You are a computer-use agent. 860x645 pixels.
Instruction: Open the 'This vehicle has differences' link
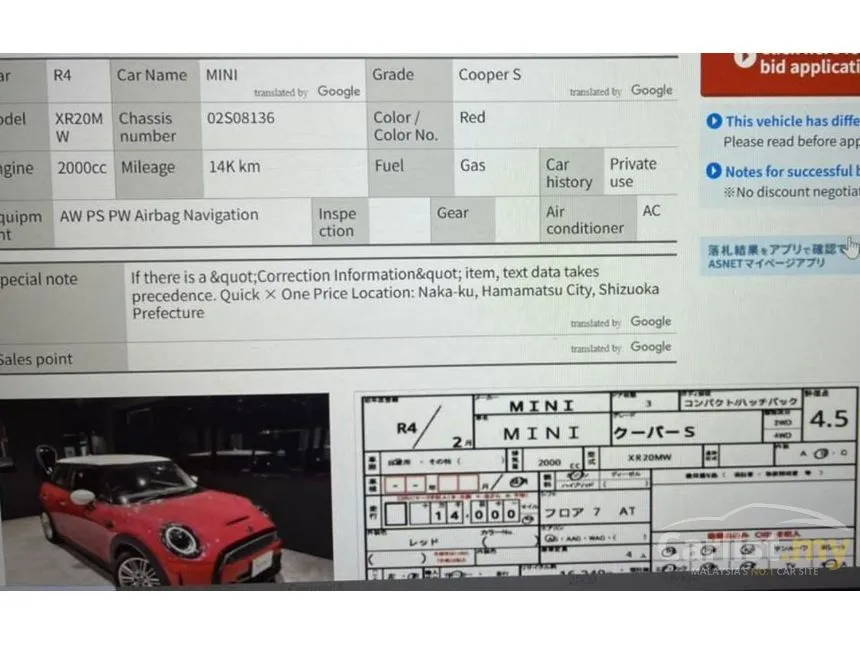792,121
